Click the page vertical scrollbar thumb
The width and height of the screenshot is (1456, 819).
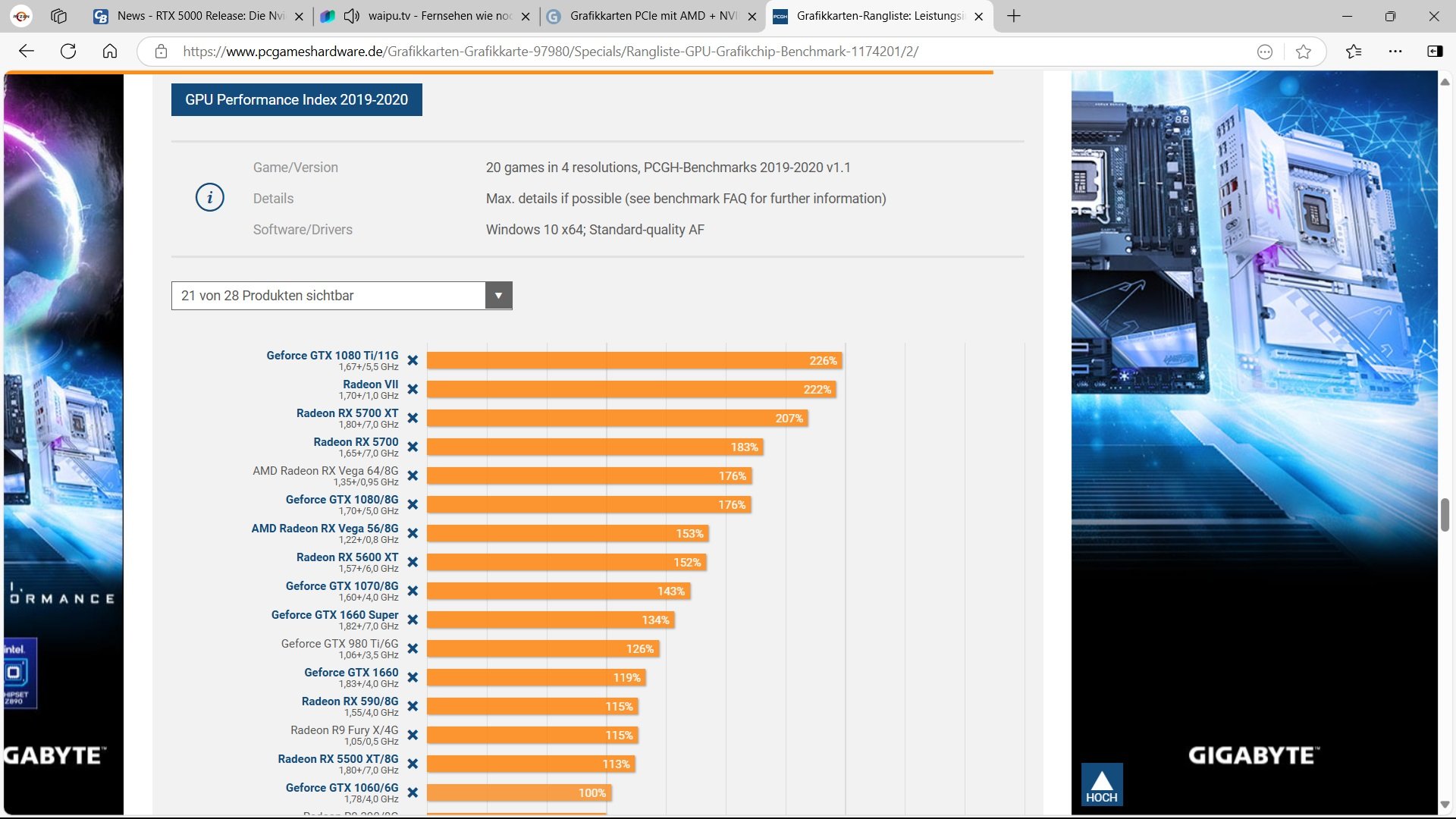tap(1445, 515)
